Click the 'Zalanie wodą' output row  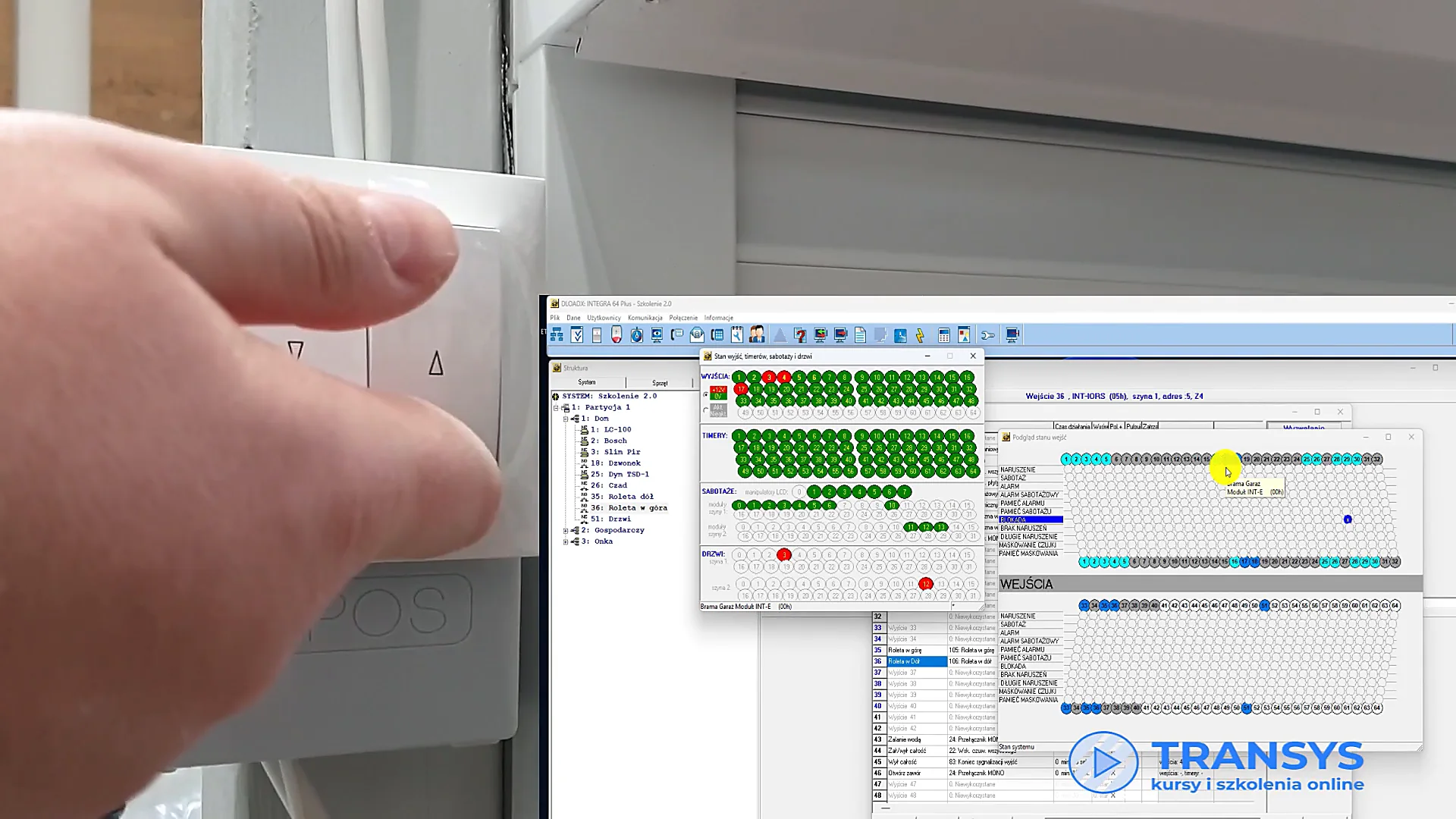934,740
